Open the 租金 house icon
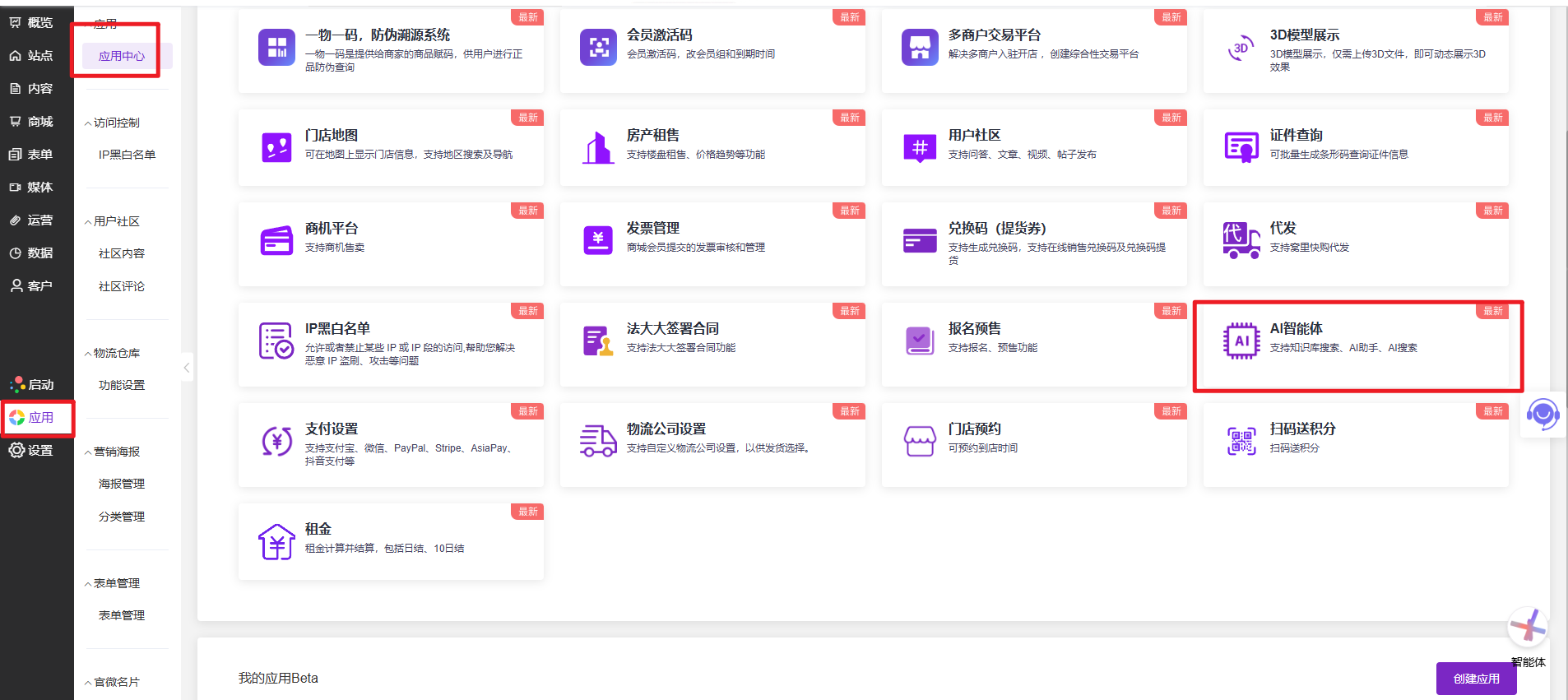1568x700 pixels. coord(276,541)
